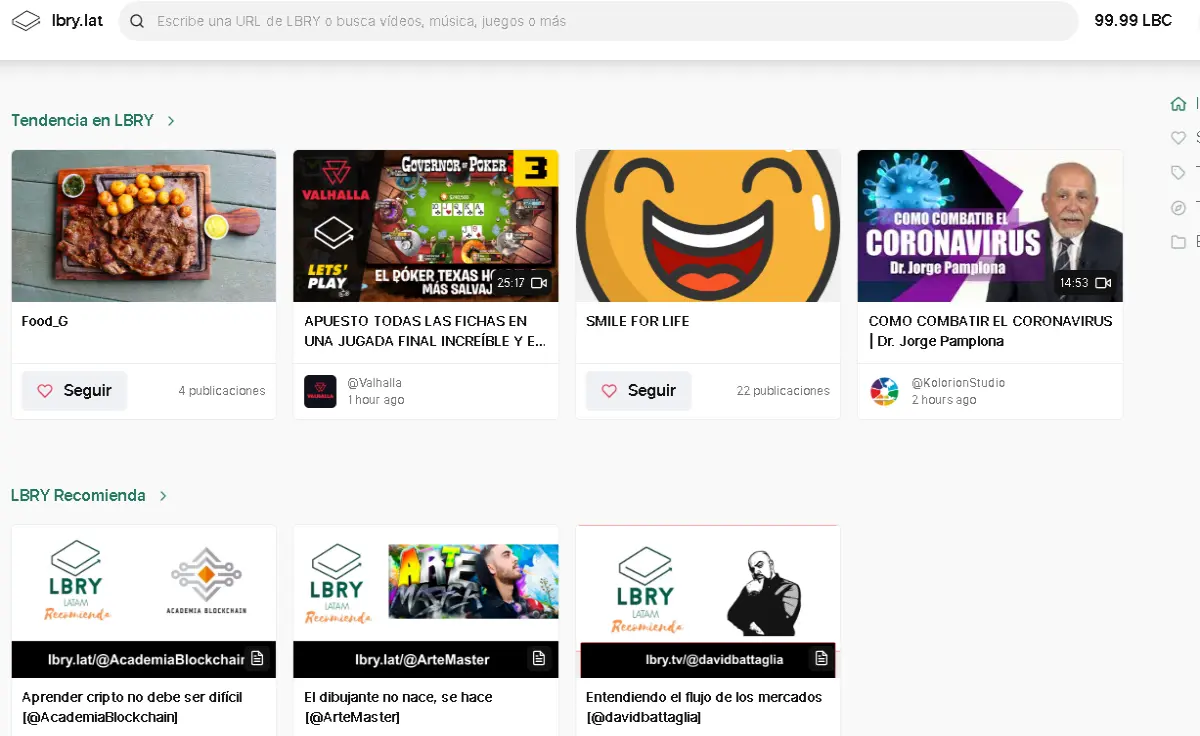This screenshot has width=1200, height=736.
Task: Open the Coronavirus video thumbnail
Action: click(989, 226)
